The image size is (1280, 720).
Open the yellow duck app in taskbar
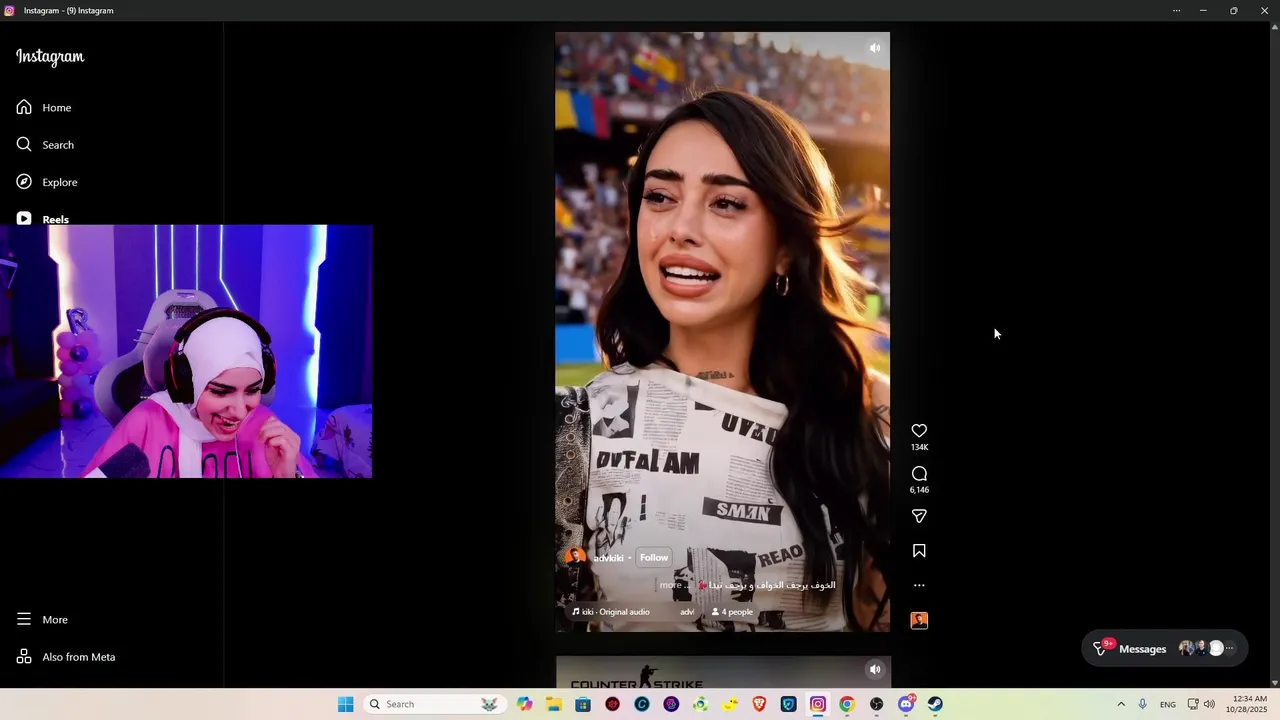tap(730, 704)
